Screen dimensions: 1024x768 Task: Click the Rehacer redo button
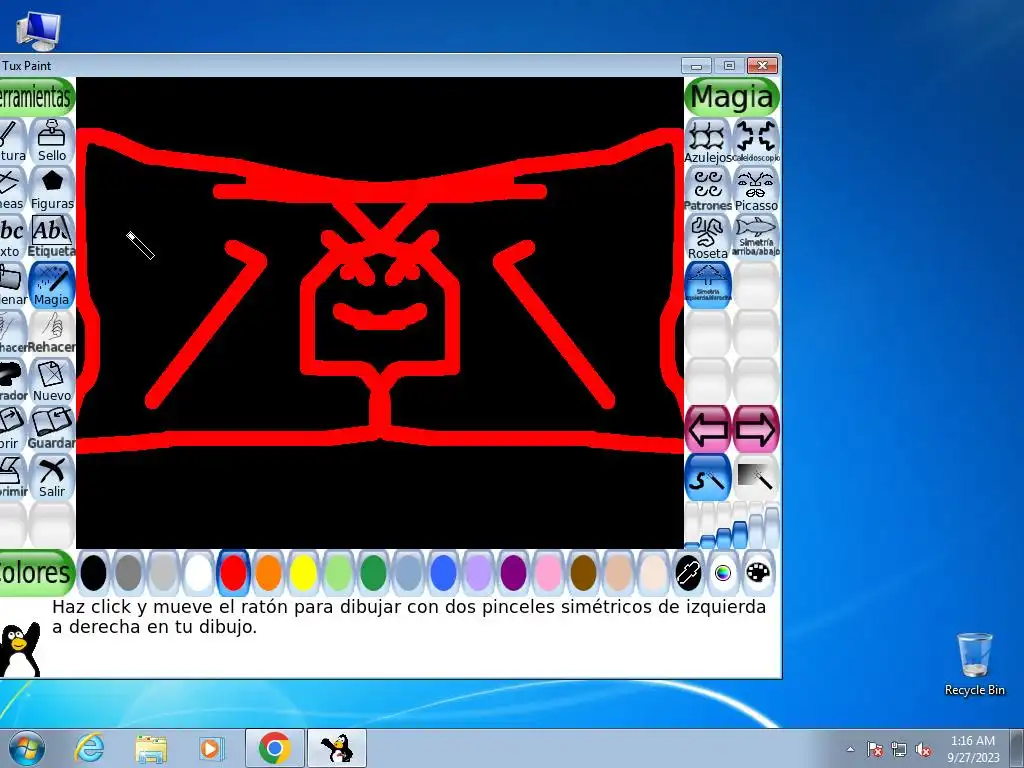52,332
